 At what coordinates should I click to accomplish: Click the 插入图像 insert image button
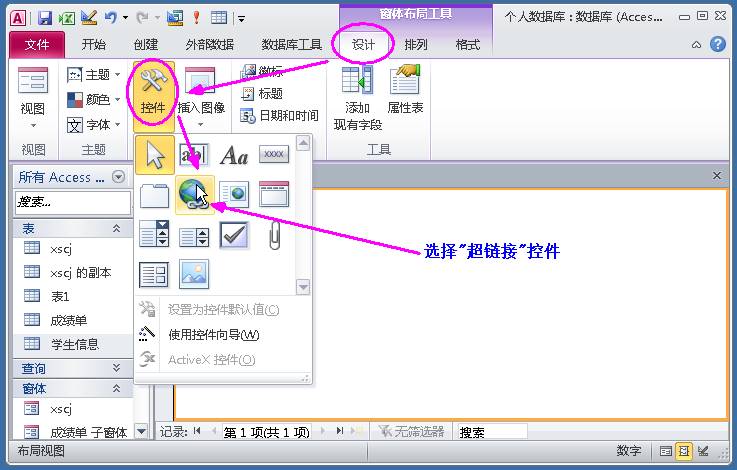pos(201,96)
